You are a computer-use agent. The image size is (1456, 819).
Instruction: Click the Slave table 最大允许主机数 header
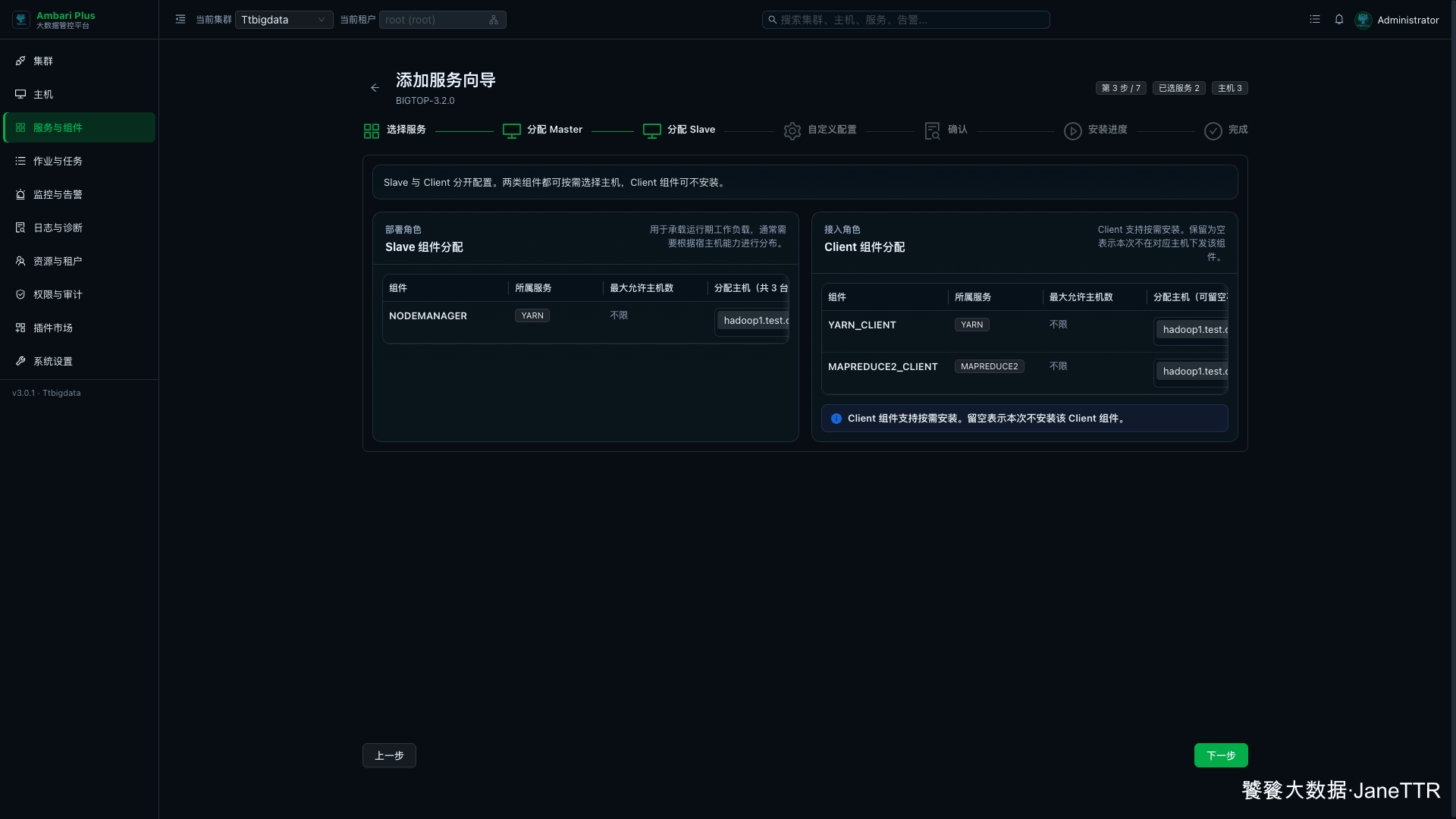click(642, 288)
